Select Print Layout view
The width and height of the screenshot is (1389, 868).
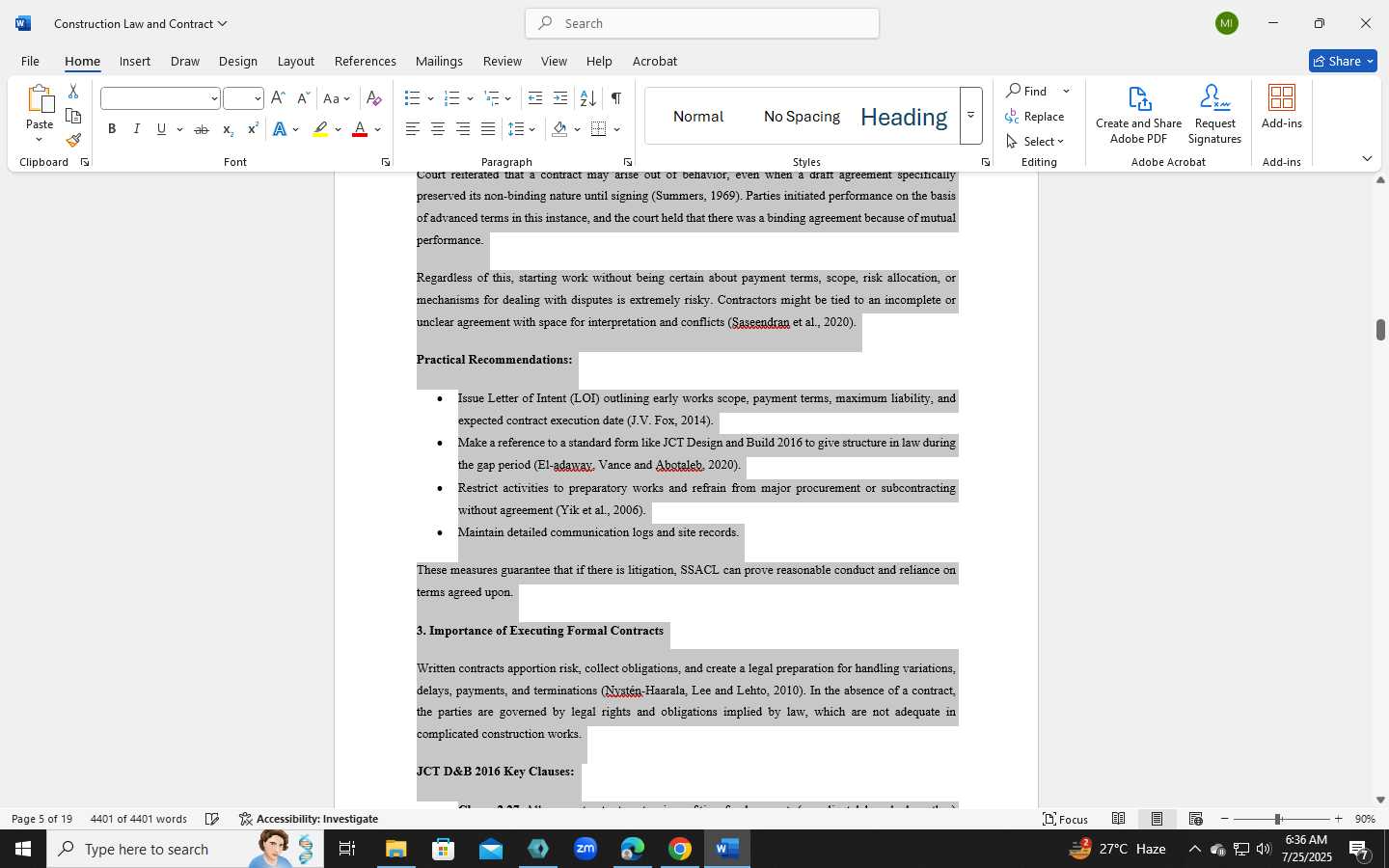click(x=1157, y=819)
